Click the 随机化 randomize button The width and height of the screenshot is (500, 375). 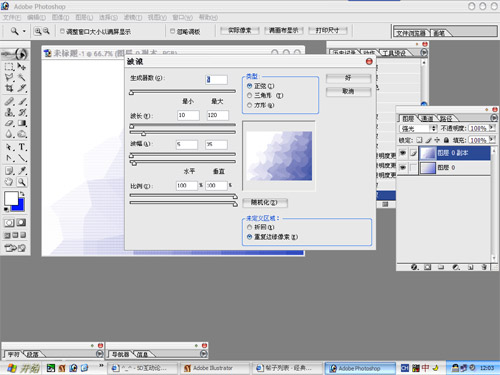(x=265, y=202)
